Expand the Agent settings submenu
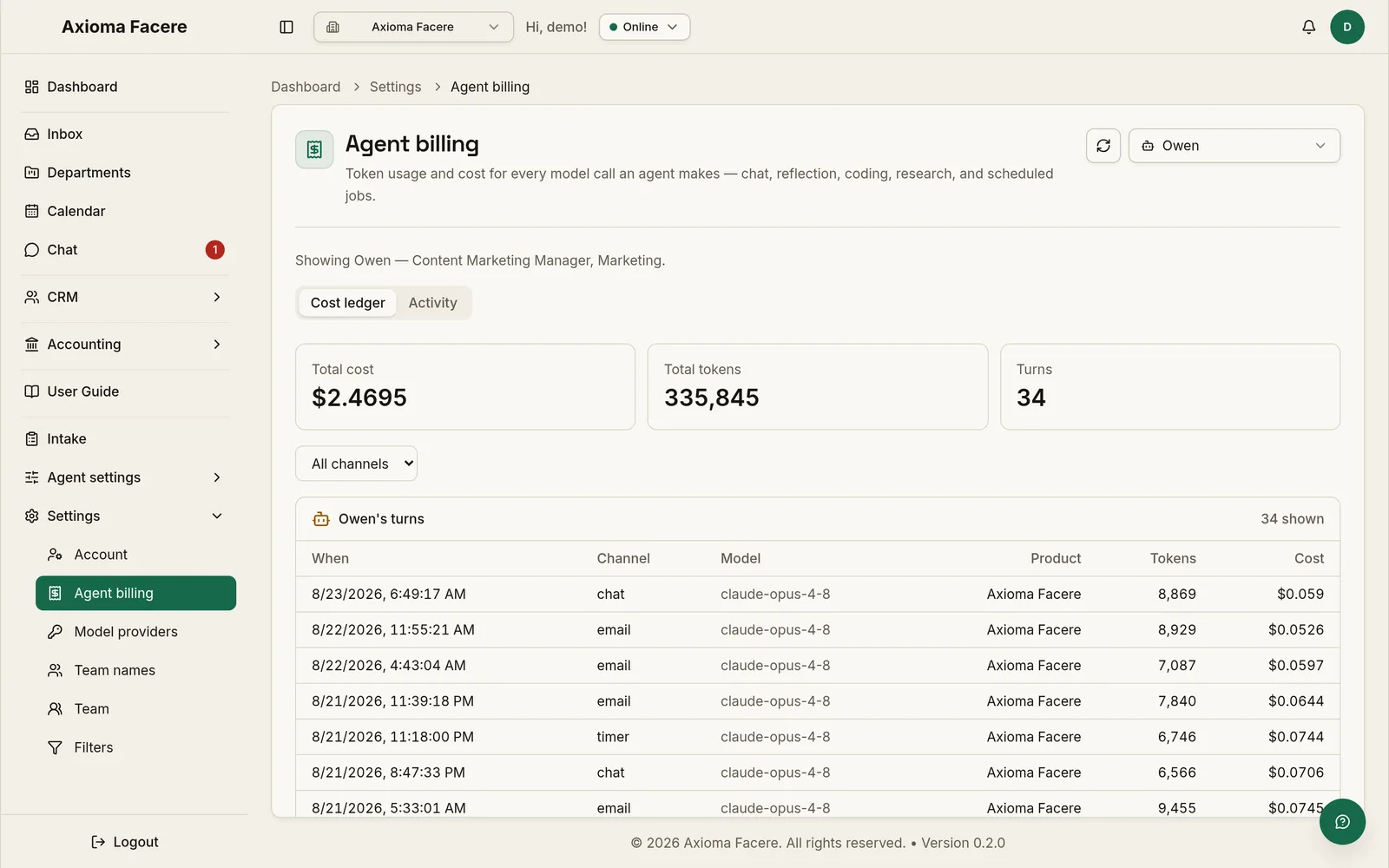Screen dimensions: 1389x868 point(126,477)
